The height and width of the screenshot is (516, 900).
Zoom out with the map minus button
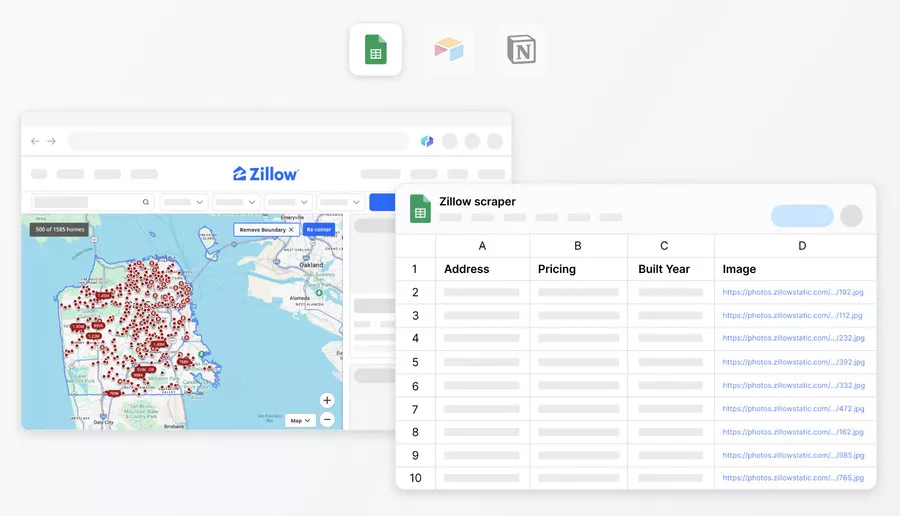pos(327,420)
